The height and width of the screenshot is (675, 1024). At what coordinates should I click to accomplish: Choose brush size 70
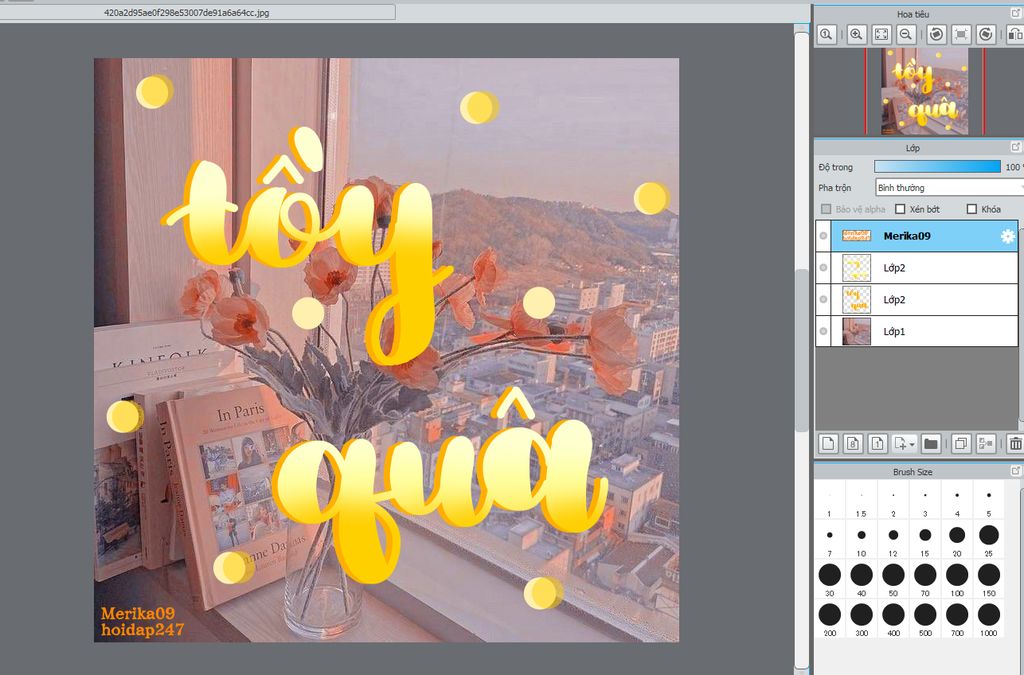925,580
